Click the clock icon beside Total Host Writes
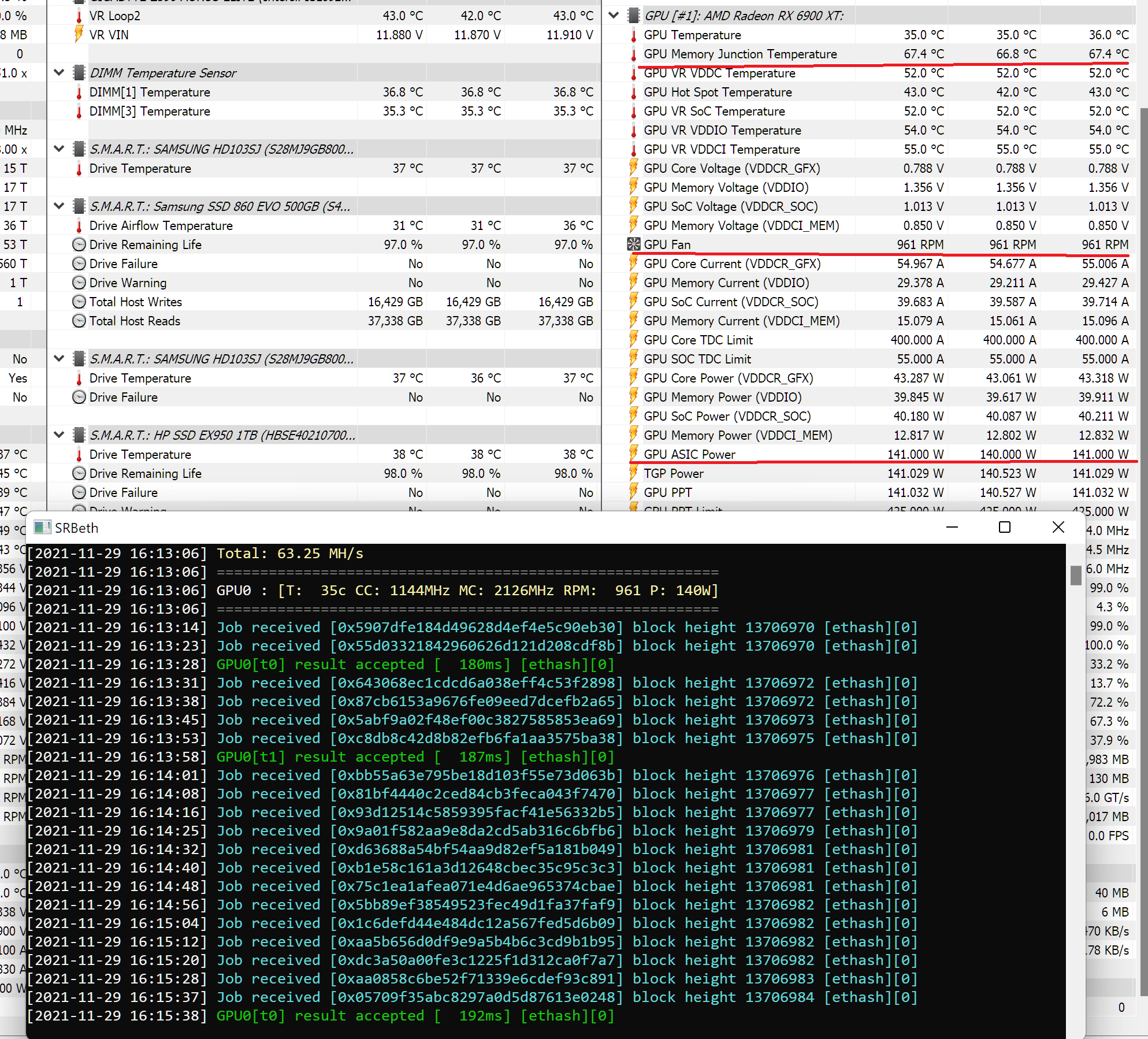Viewport: 1148px width, 1039px height. tap(79, 302)
